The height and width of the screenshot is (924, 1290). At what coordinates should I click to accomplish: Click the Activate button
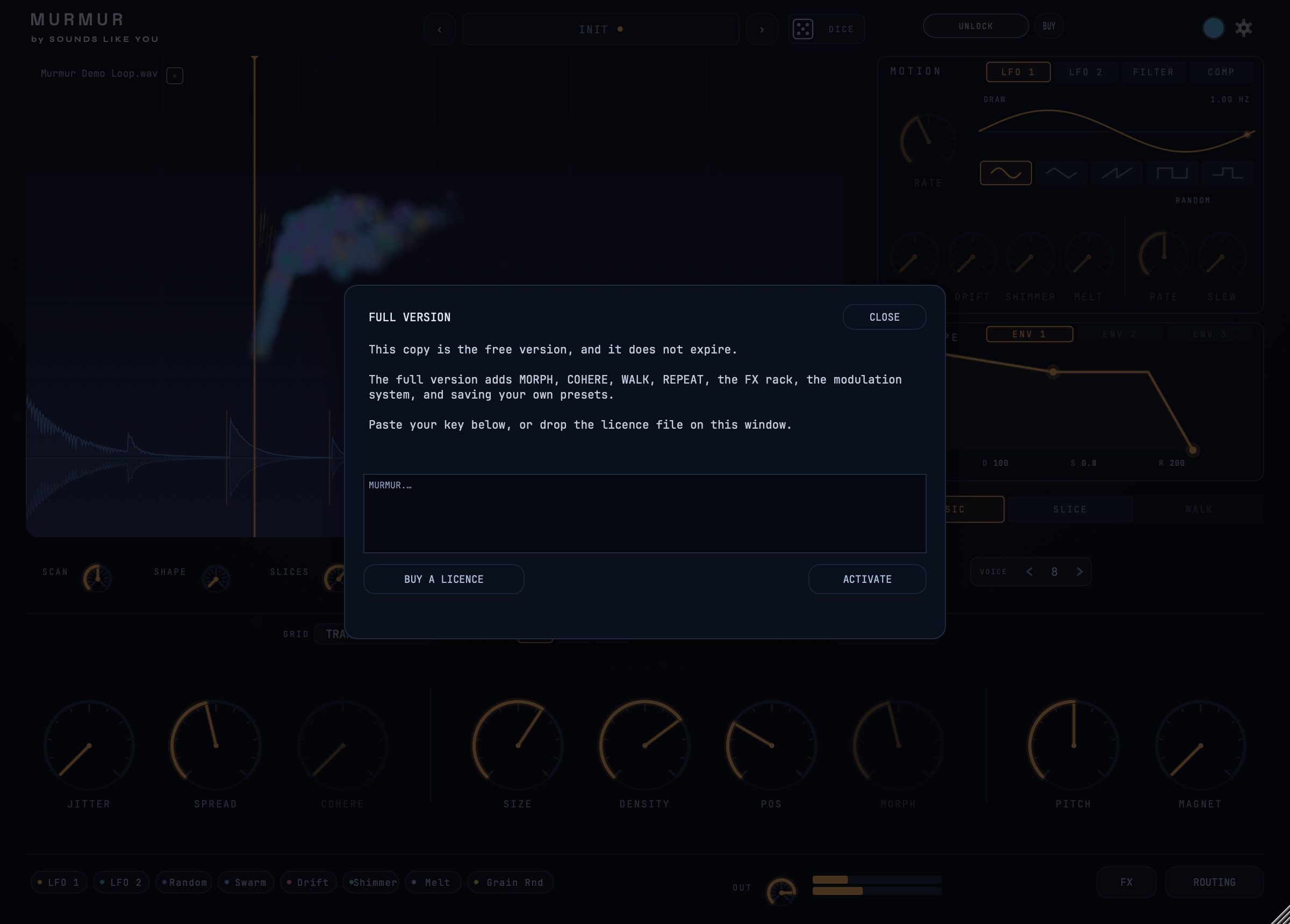click(868, 579)
